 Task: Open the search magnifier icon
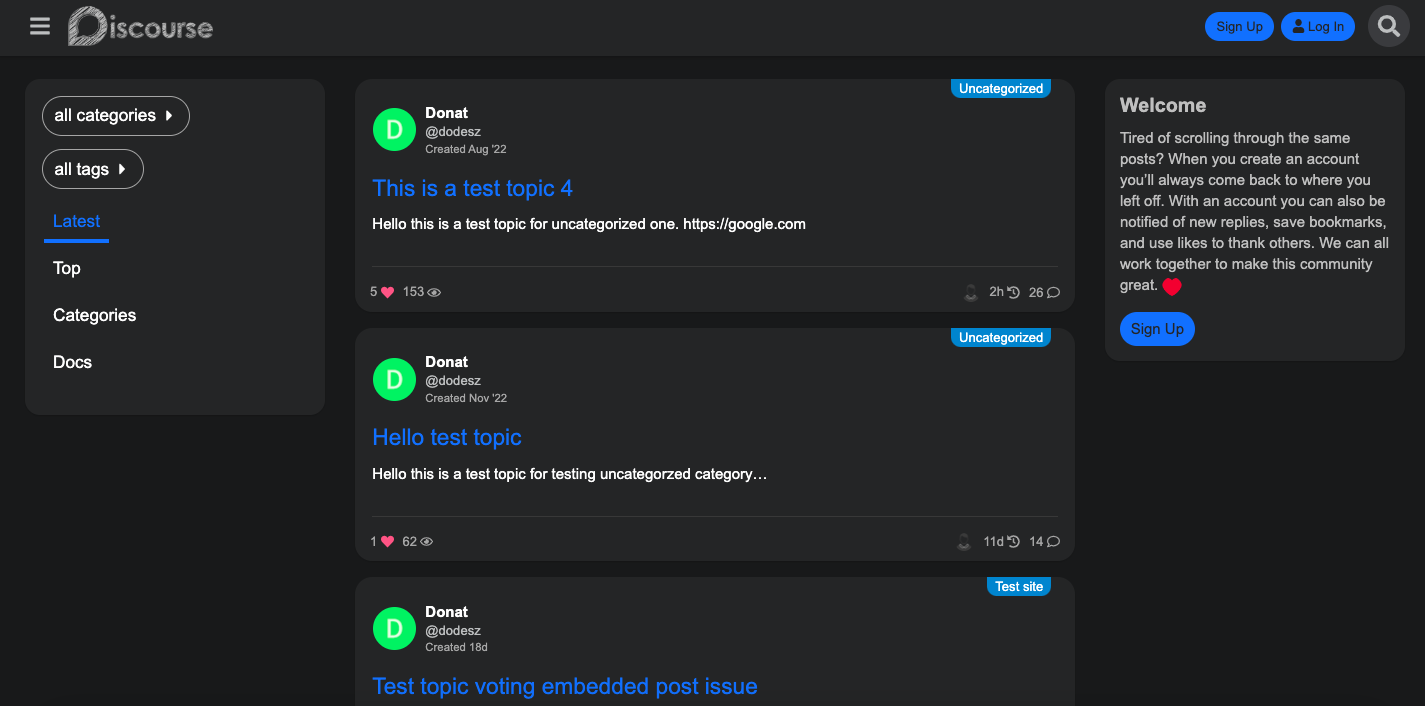(x=1388, y=27)
